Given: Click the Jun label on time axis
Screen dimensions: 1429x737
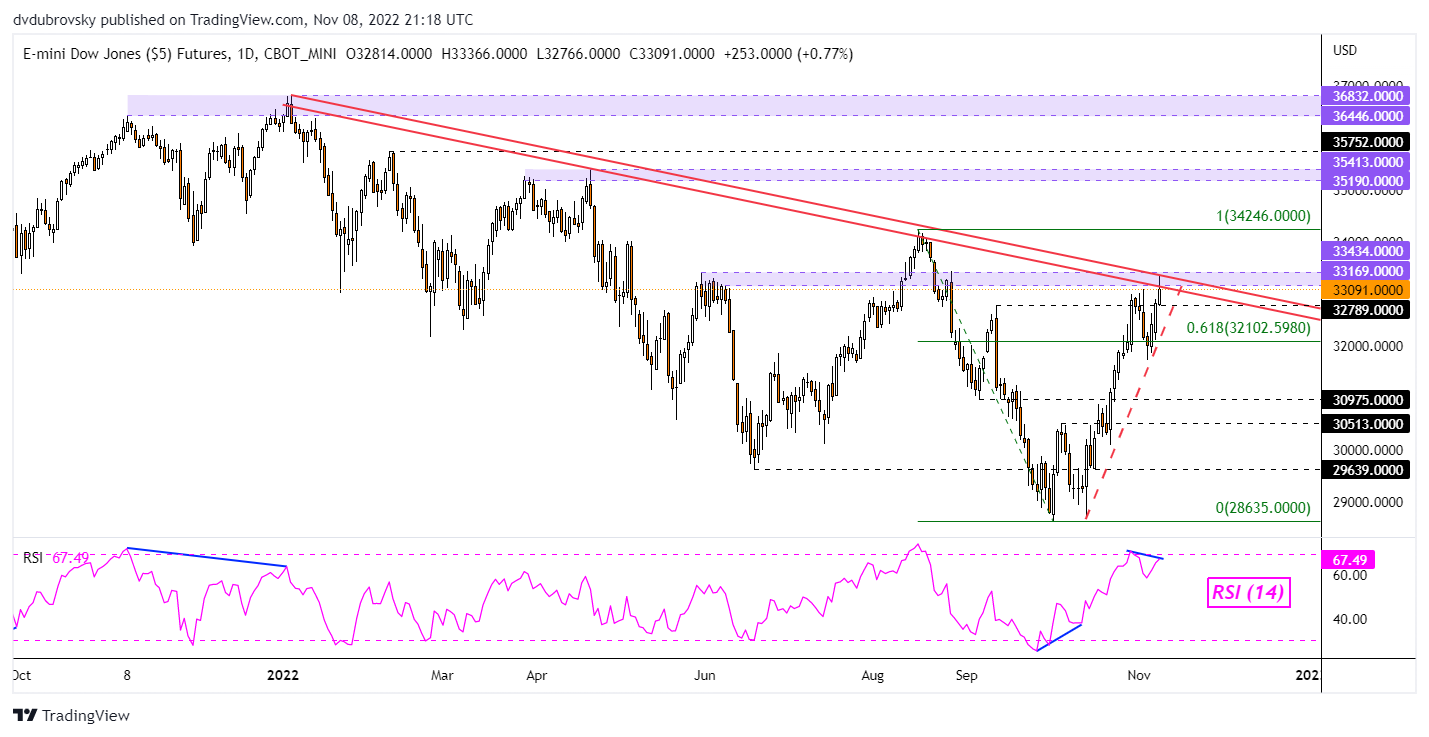Looking at the screenshot, I should point(705,675).
